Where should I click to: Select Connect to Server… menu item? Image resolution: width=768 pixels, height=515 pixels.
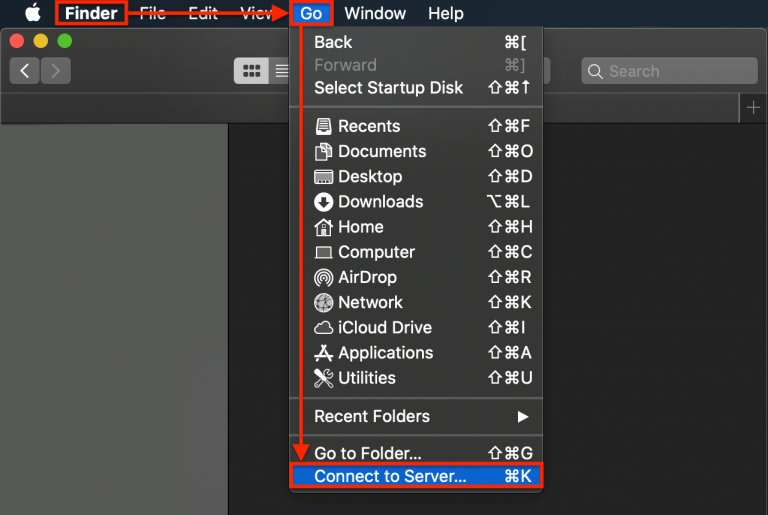click(x=415, y=477)
